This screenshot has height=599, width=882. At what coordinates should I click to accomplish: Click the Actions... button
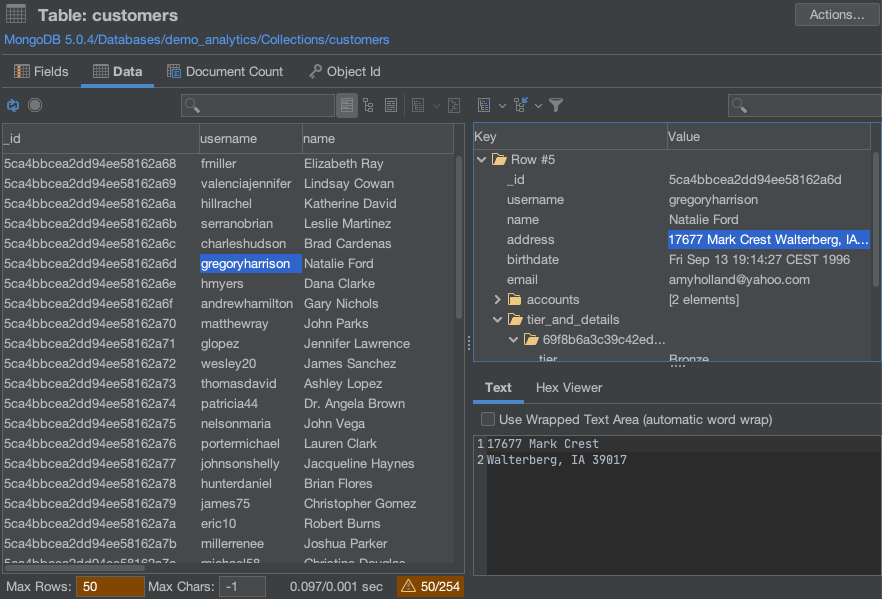pyautogui.click(x=836, y=15)
